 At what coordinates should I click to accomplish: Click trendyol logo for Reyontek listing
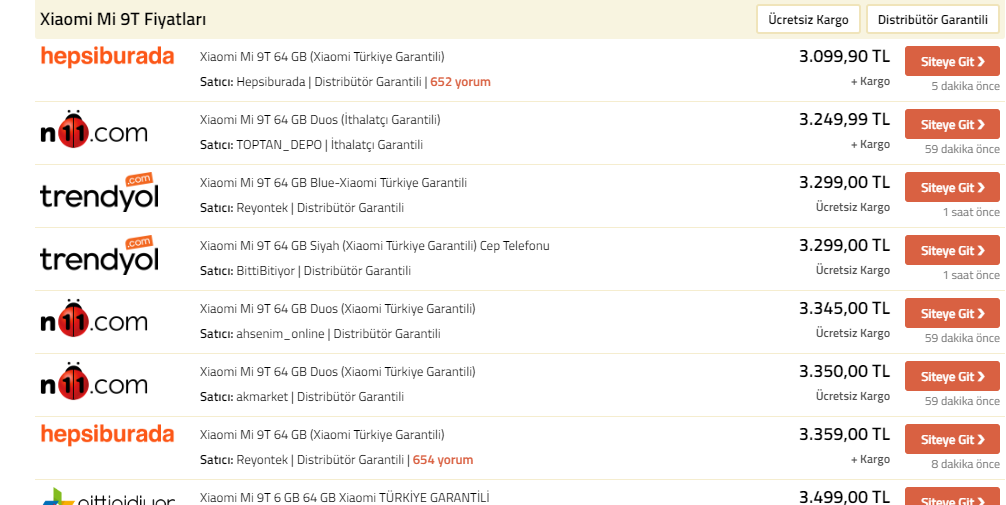99,193
